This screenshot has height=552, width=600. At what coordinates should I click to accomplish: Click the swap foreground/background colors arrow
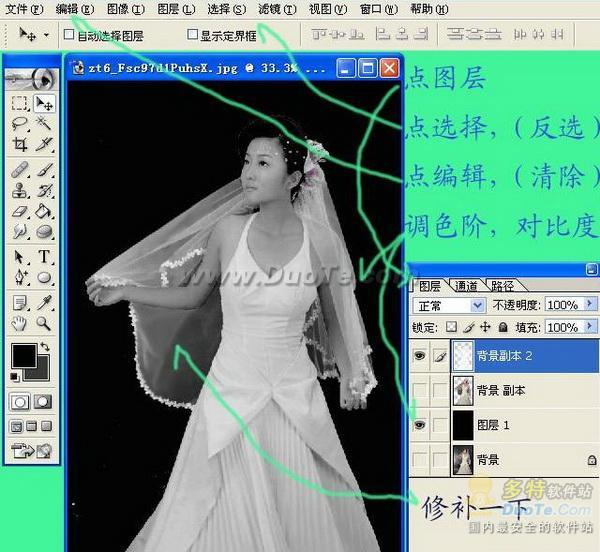[45, 347]
